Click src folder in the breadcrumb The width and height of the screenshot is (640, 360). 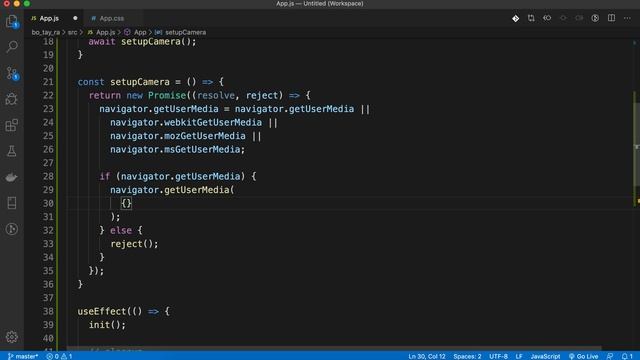point(72,32)
